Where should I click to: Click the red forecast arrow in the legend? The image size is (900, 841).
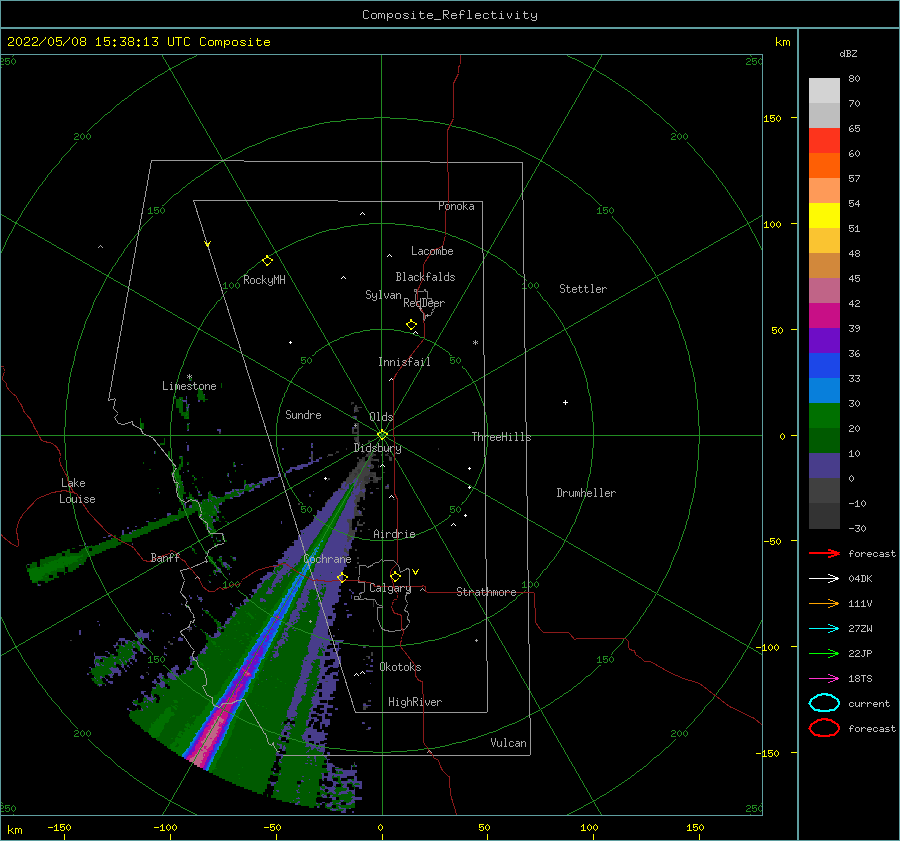click(824, 553)
